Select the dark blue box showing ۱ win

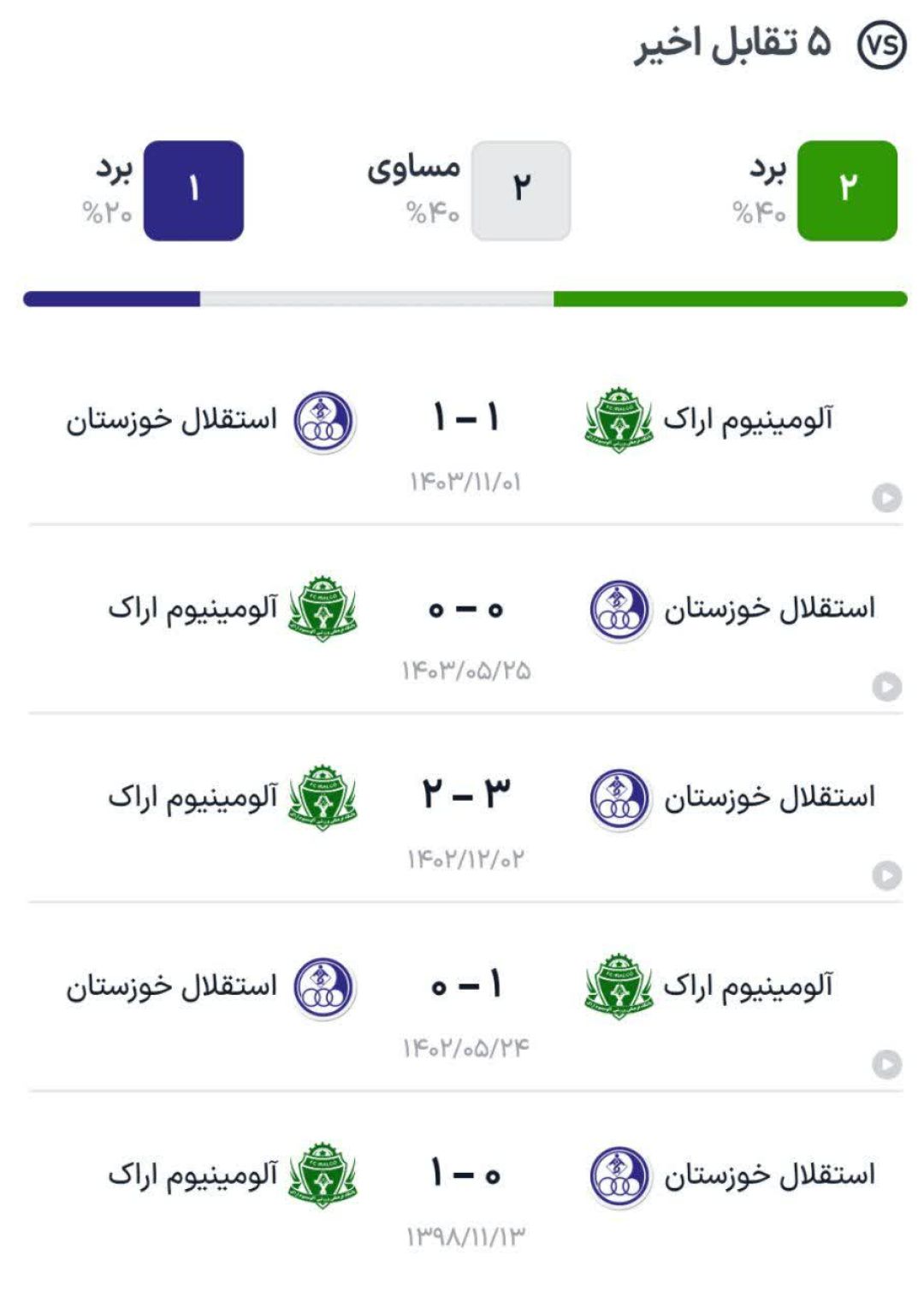click(193, 191)
